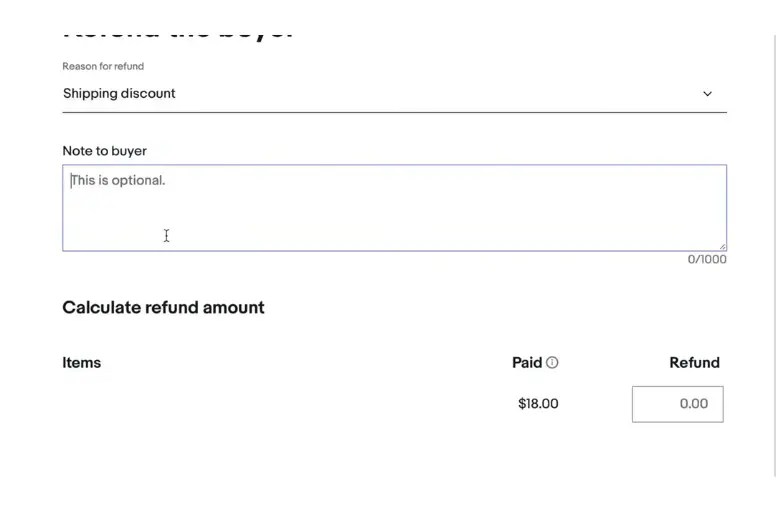The image size is (776, 512).
Task: Click the Refund column header
Action: (694, 363)
